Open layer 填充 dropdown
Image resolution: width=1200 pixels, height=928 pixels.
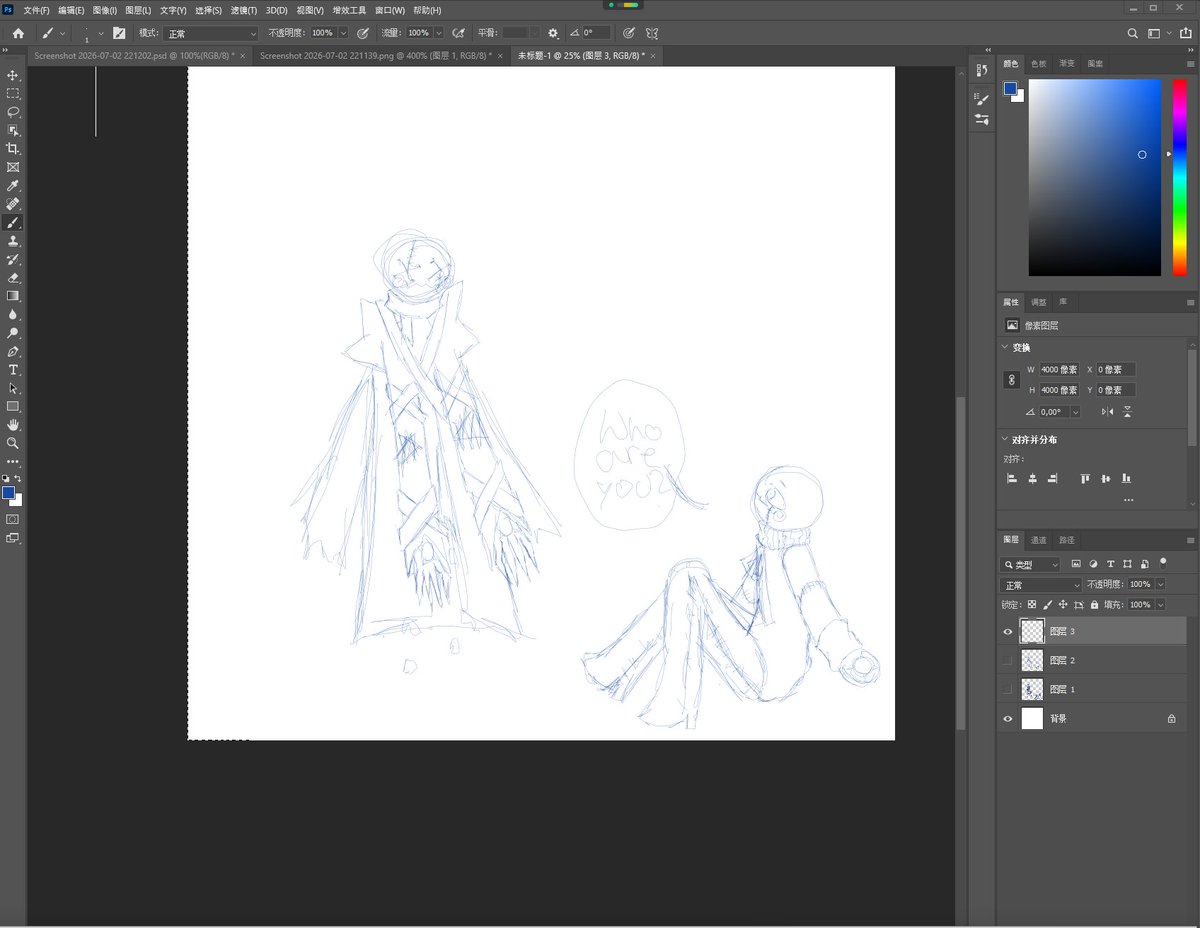pyautogui.click(x=1160, y=605)
